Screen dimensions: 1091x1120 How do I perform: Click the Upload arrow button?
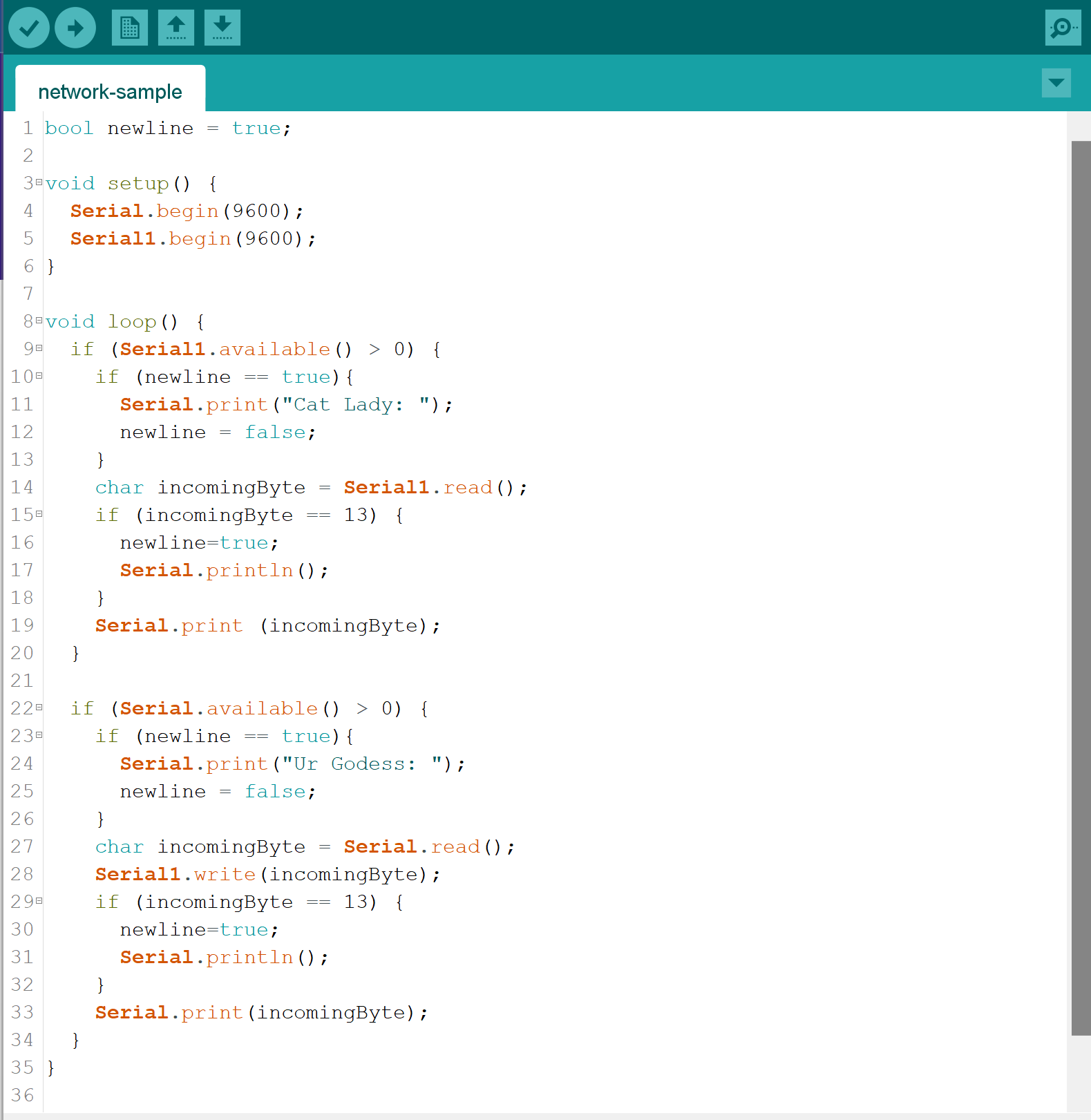click(75, 28)
